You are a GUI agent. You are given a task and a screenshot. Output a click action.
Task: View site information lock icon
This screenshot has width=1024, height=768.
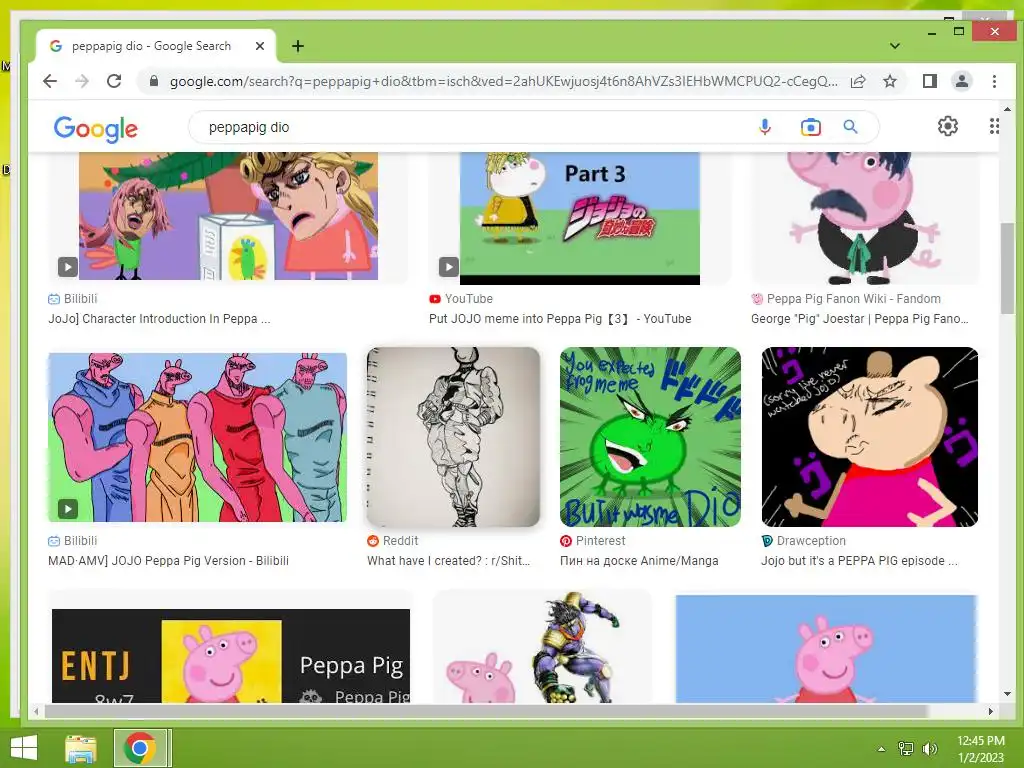point(154,81)
